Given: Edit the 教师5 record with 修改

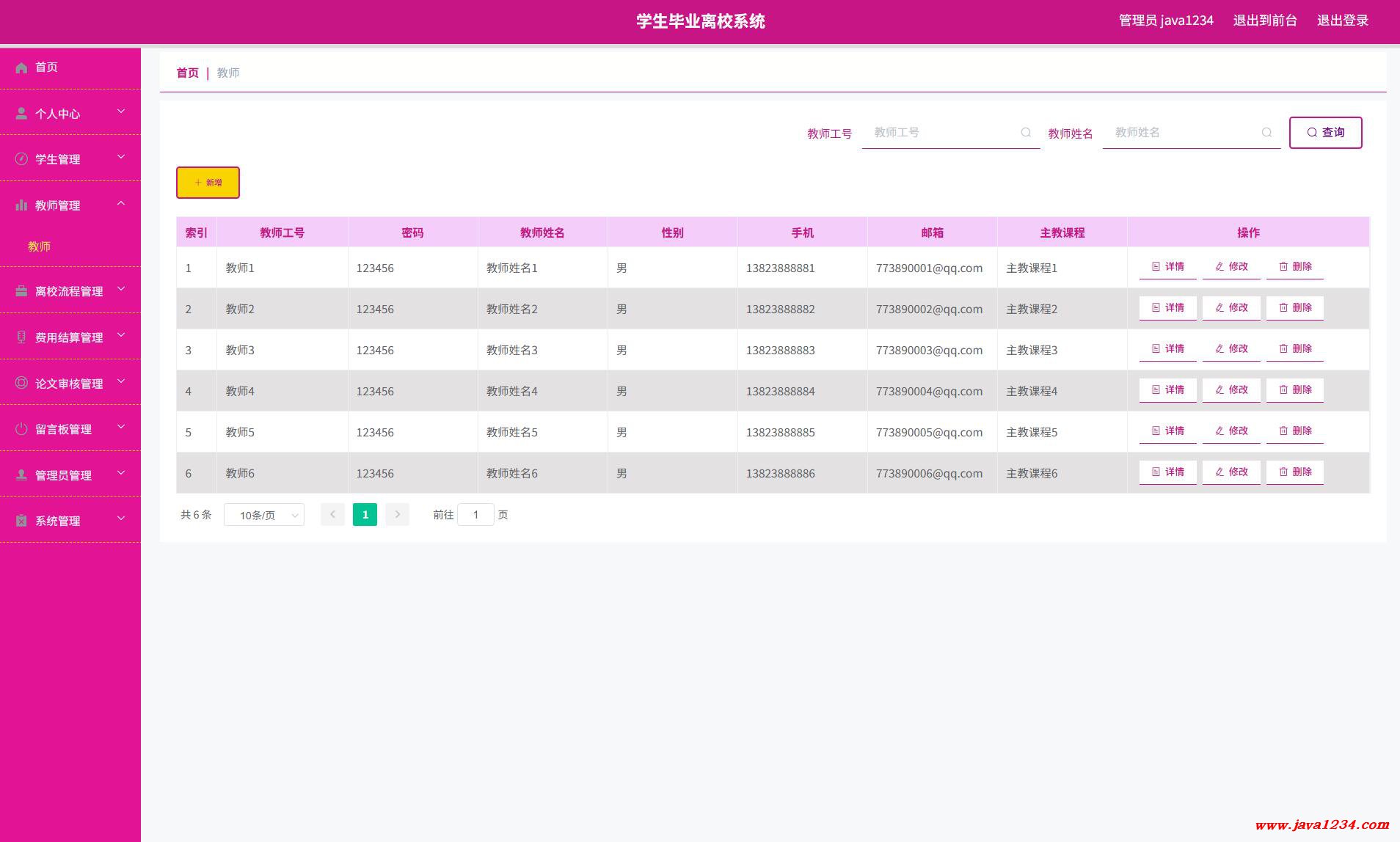Looking at the screenshot, I should click(1231, 431).
